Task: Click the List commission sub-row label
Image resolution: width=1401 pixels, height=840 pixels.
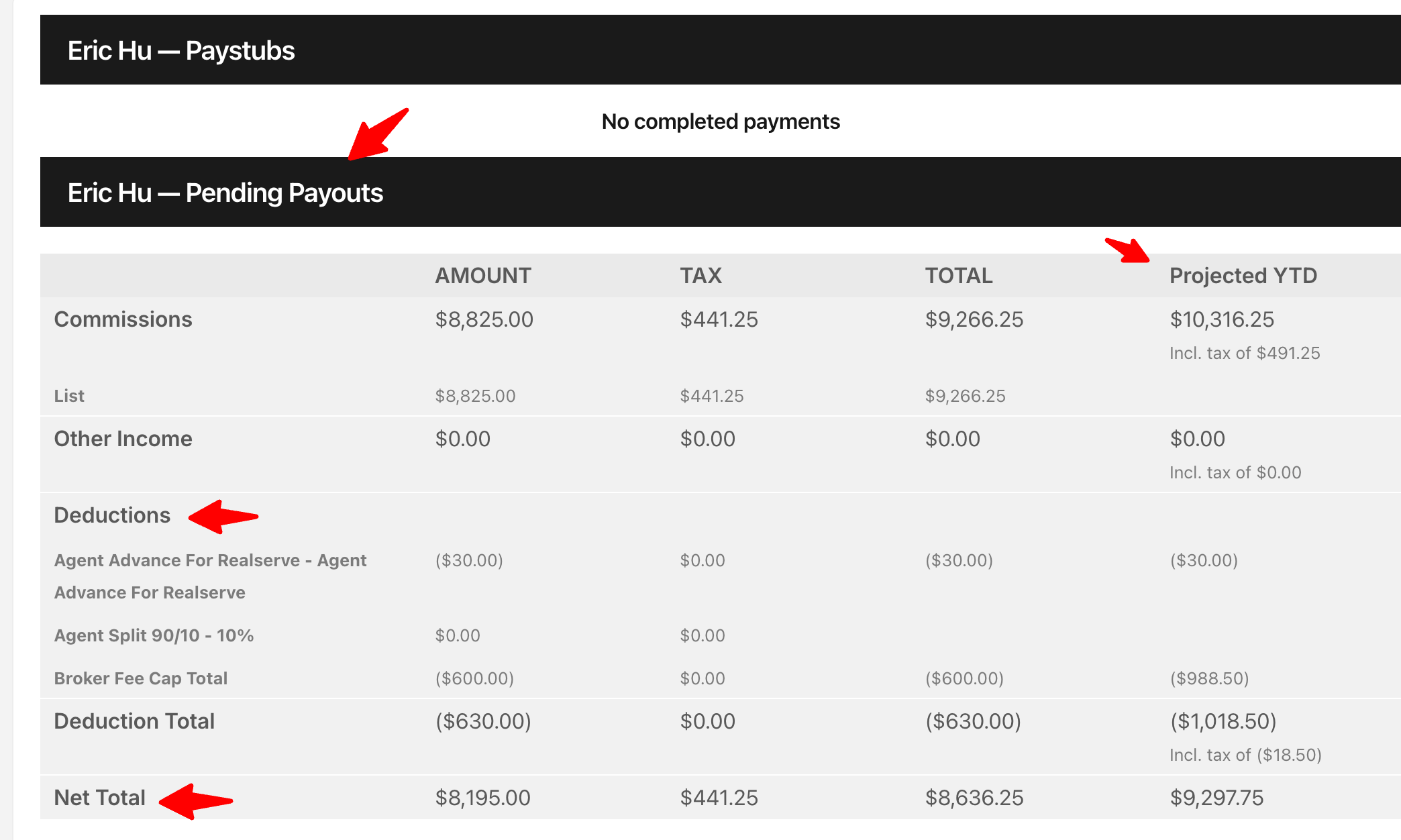Action: 69,396
